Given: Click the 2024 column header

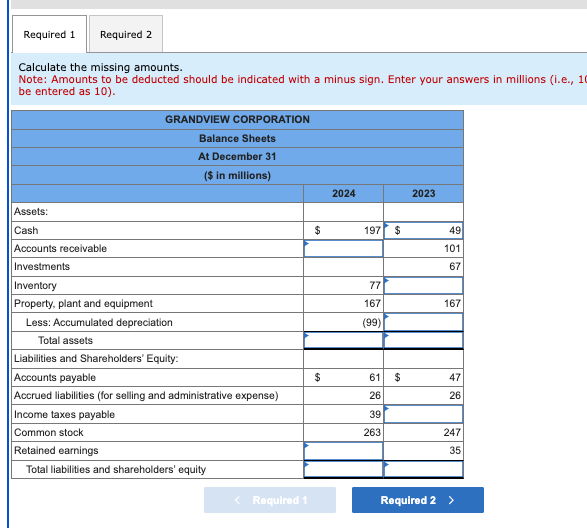Looking at the screenshot, I should [344, 194].
